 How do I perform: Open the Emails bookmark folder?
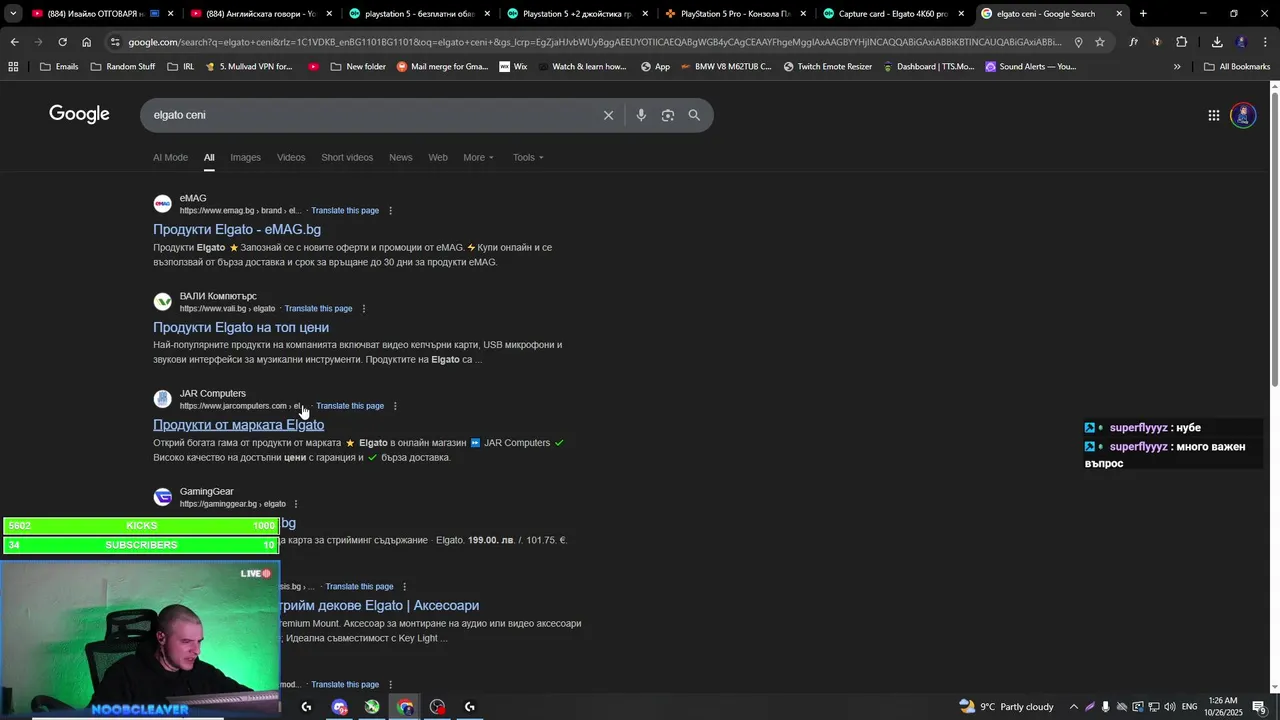[x=58, y=66]
